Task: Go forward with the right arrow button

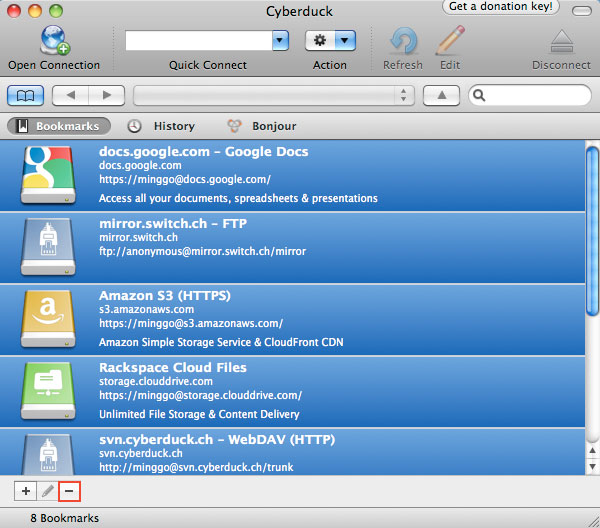Action: coord(107,95)
